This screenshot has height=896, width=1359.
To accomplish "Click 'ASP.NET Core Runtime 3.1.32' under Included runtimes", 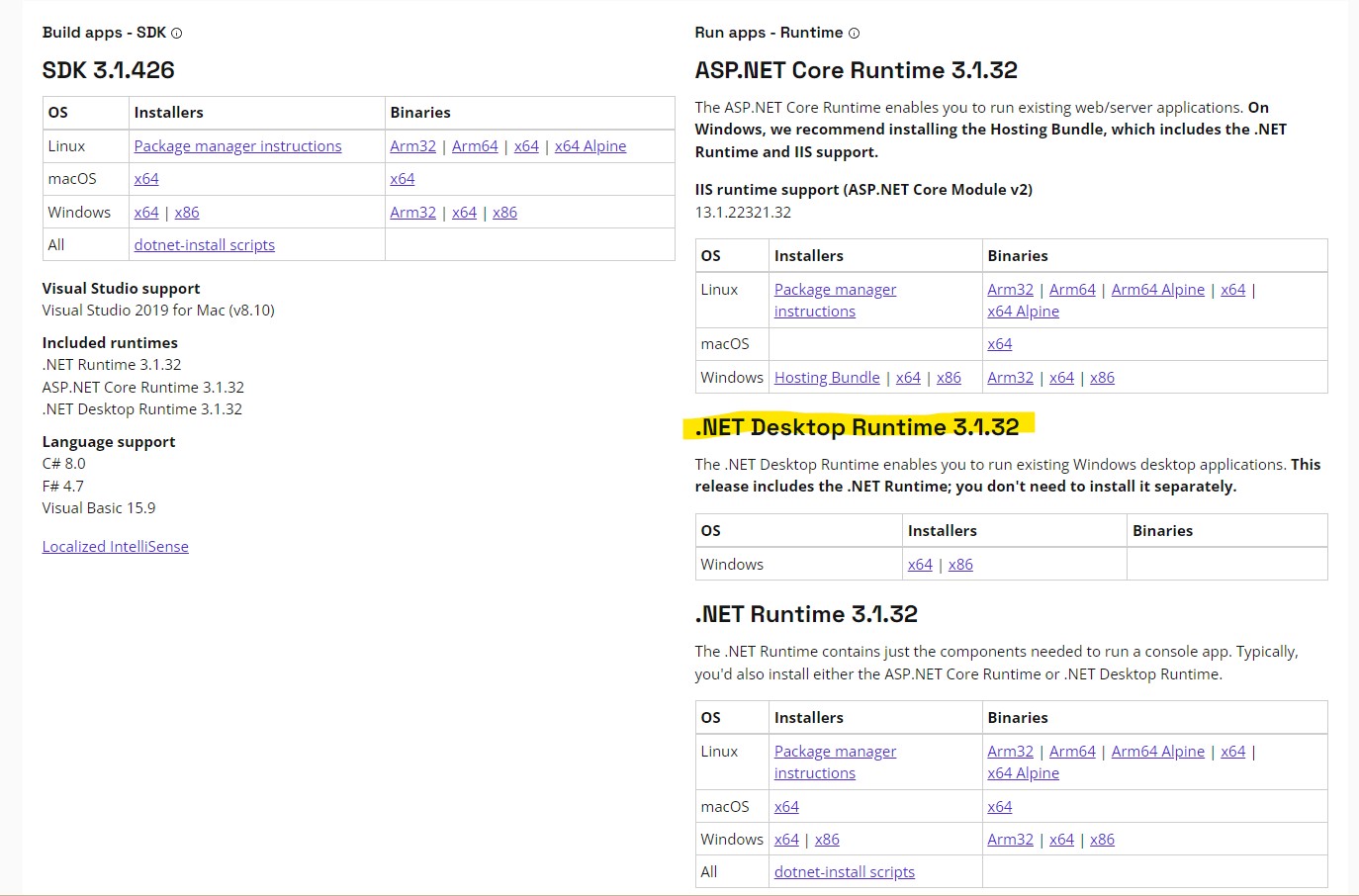I will pos(142,388).
